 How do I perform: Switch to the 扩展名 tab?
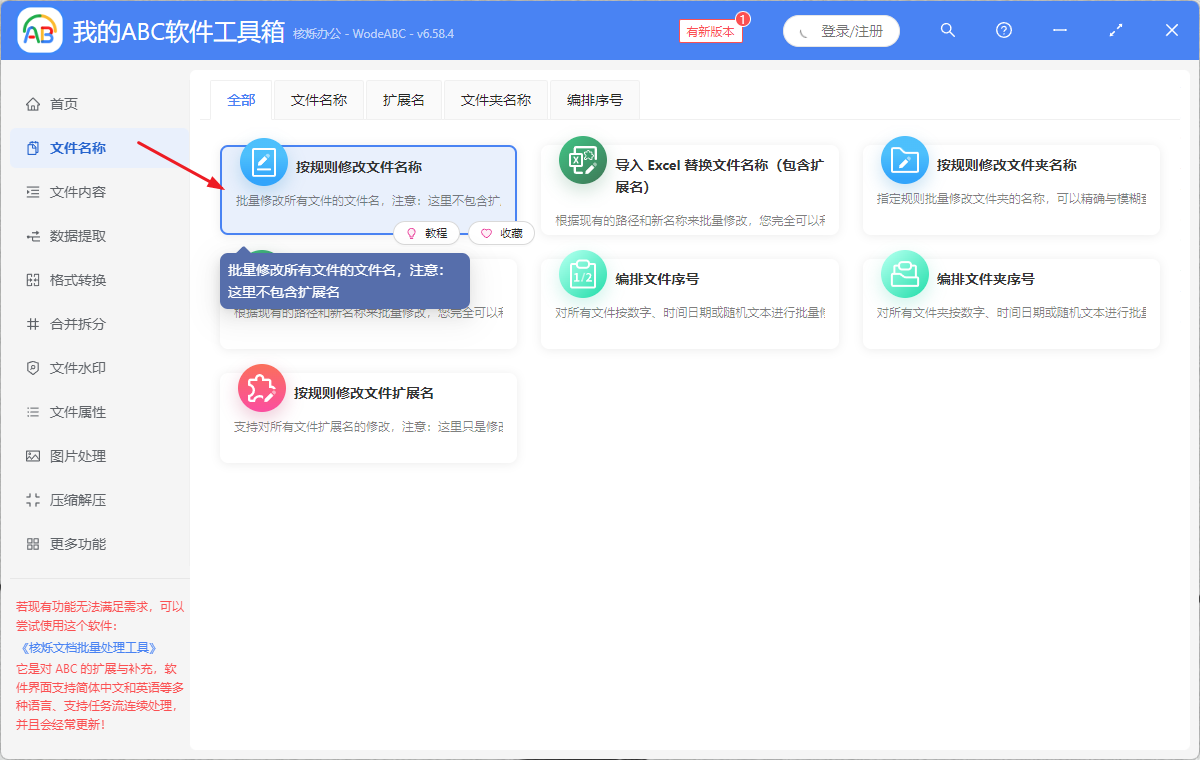pyautogui.click(x=403, y=99)
